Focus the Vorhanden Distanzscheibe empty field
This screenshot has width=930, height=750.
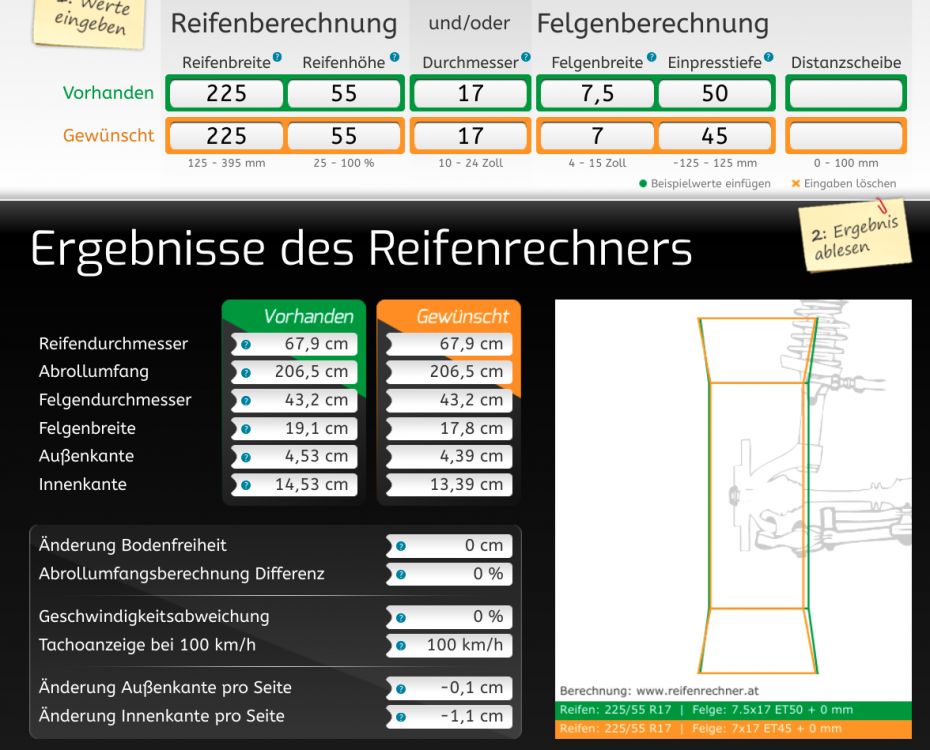click(x=846, y=94)
